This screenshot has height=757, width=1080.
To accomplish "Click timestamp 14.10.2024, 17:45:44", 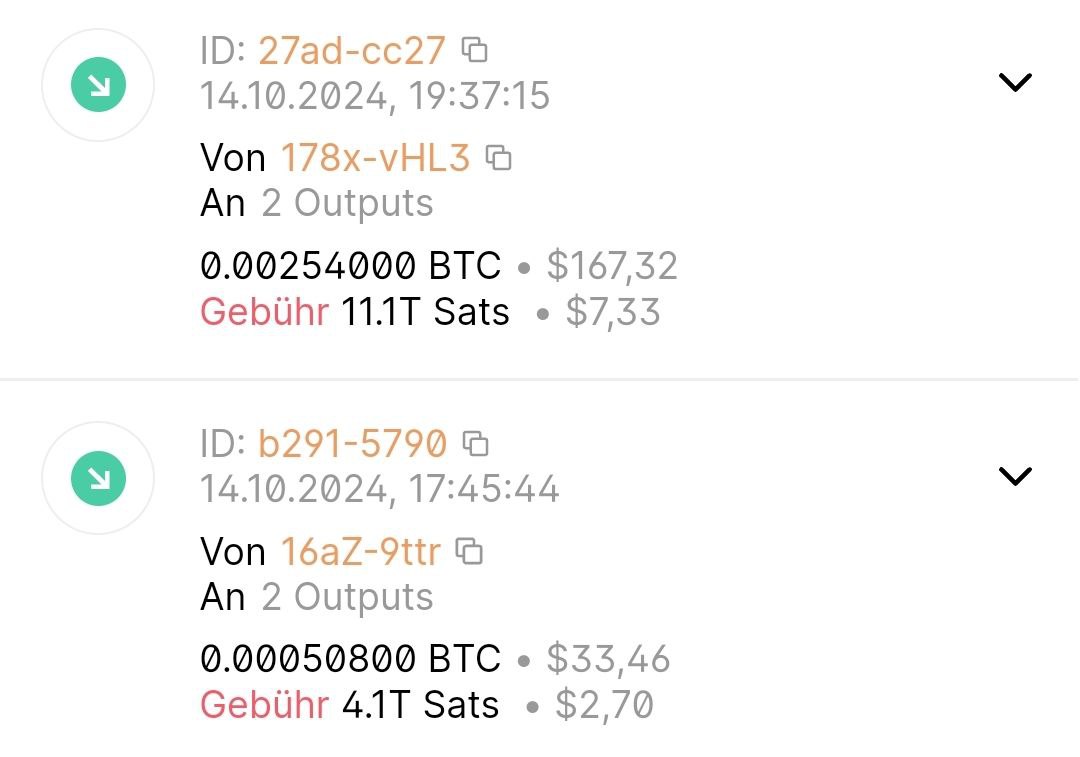I will (380, 489).
